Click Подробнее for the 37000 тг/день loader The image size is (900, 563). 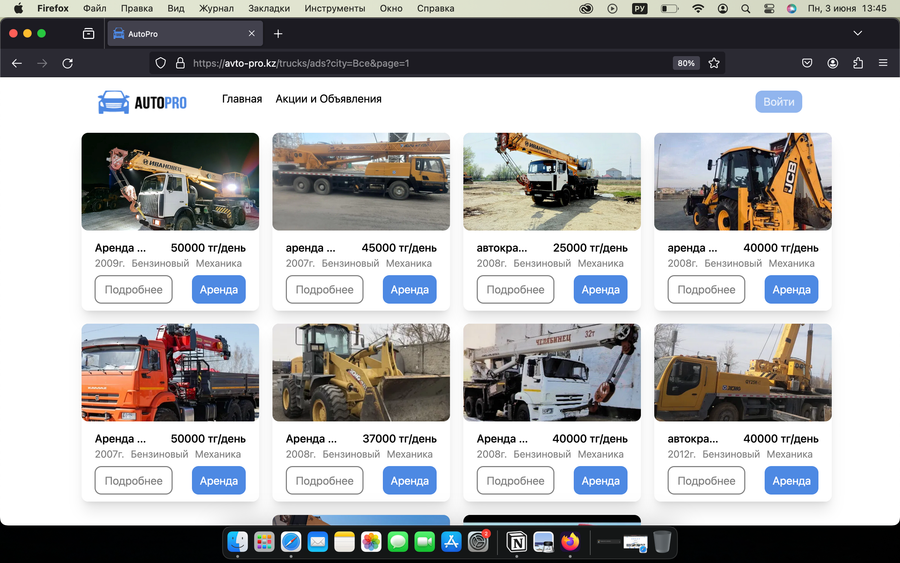point(324,480)
